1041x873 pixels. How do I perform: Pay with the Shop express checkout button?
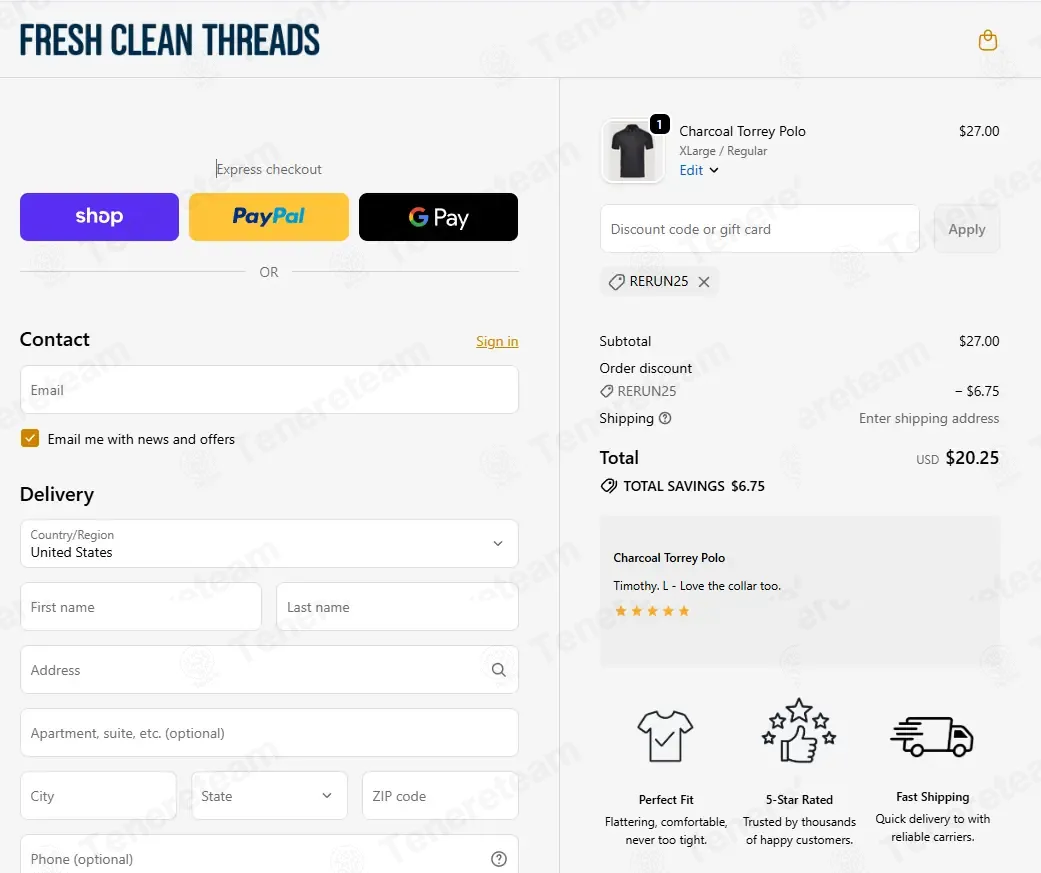(100, 217)
